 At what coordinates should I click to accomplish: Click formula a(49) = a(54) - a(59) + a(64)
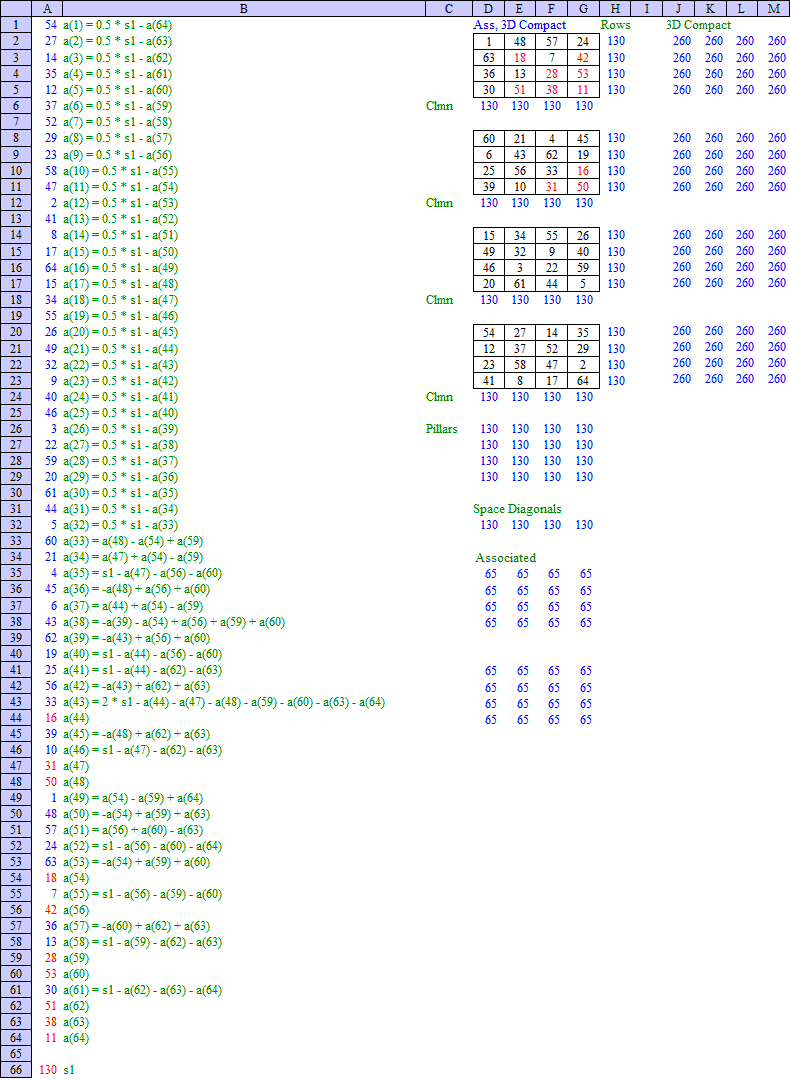(x=133, y=798)
